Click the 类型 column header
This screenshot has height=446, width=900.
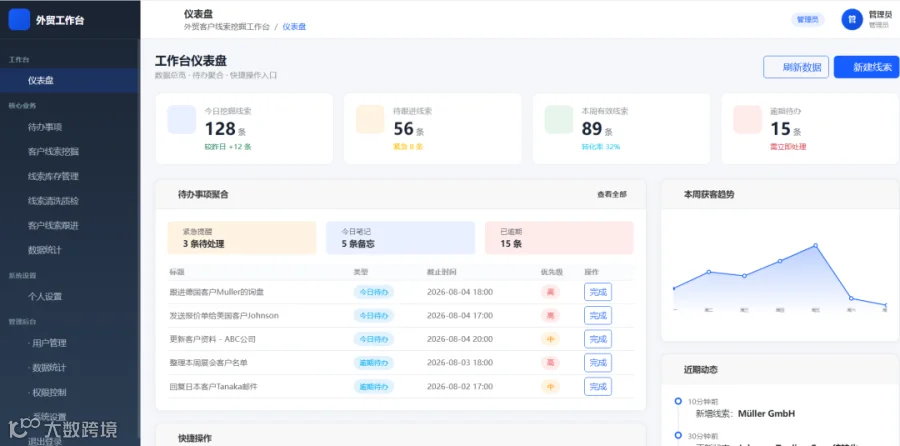[x=360, y=272]
